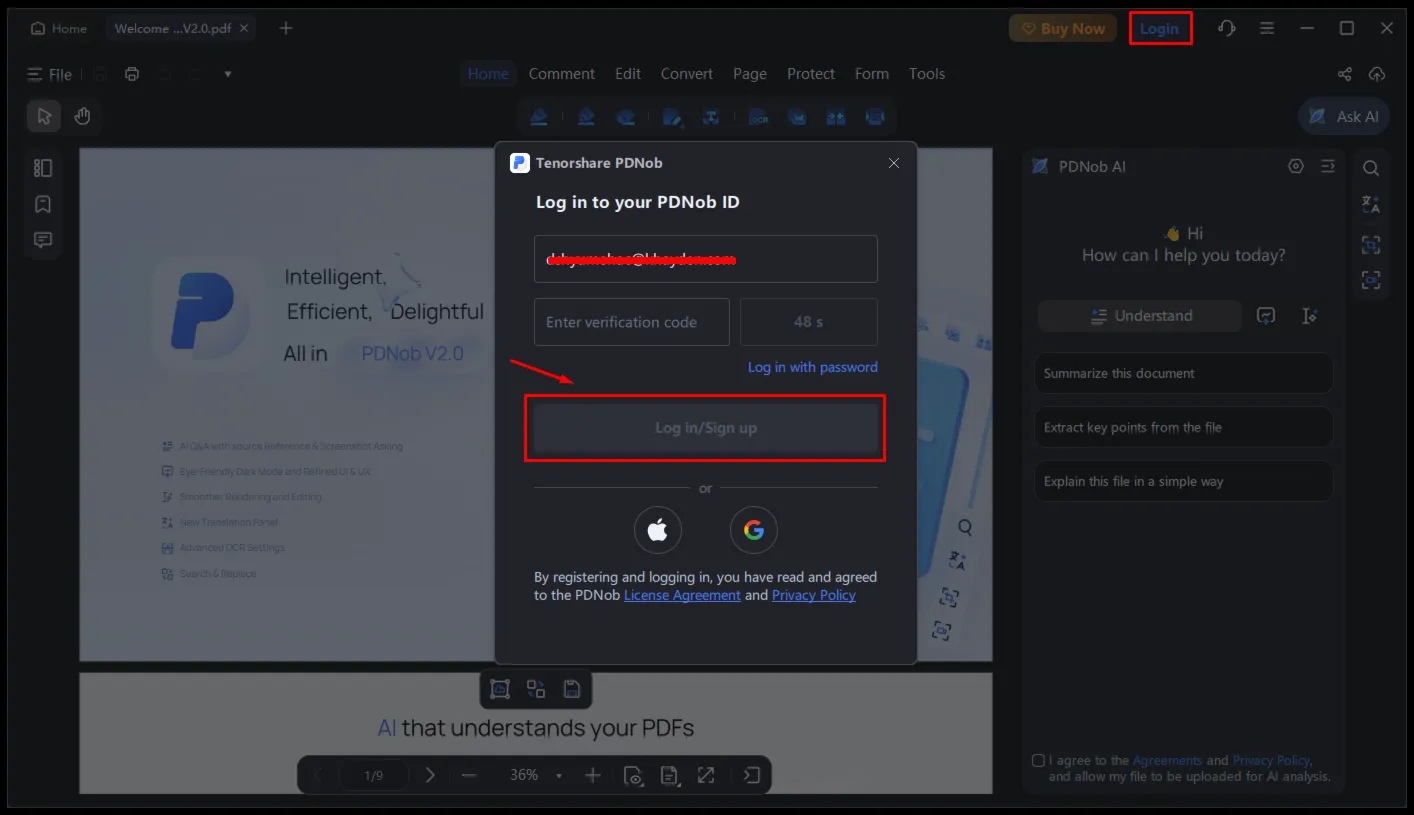Image resolution: width=1414 pixels, height=815 pixels.
Task: Switch to the Edit tab
Action: click(628, 74)
